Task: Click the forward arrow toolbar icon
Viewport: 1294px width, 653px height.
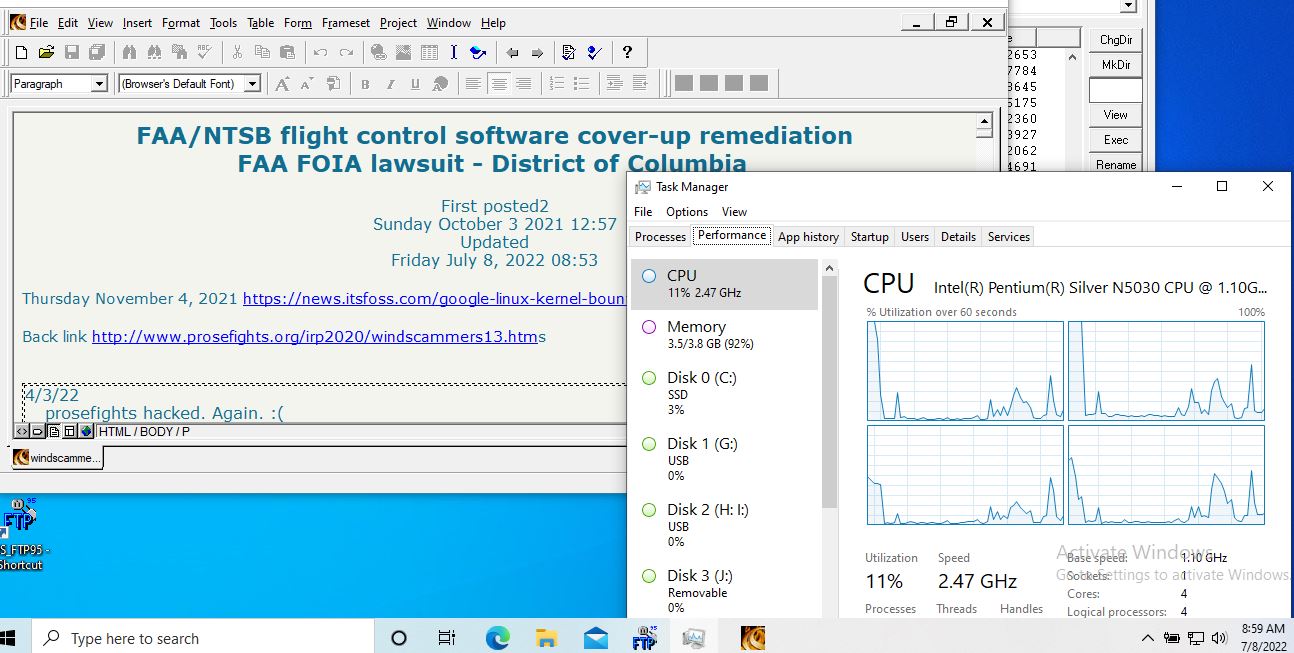Action: (537, 53)
